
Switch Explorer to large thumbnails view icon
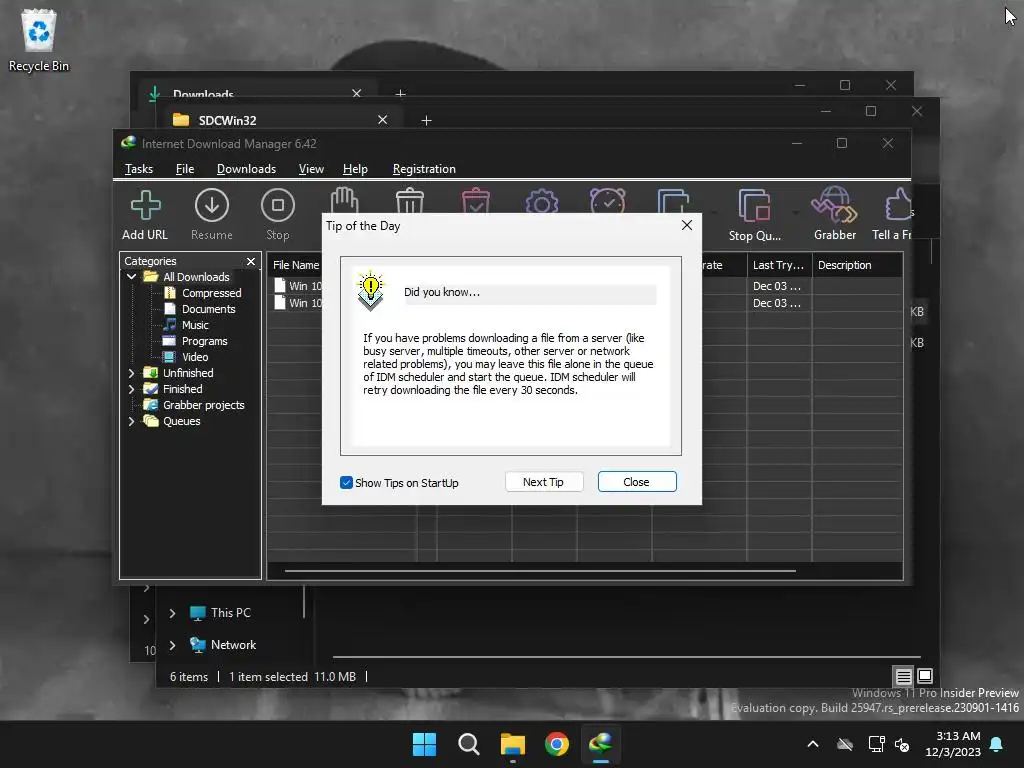point(925,676)
